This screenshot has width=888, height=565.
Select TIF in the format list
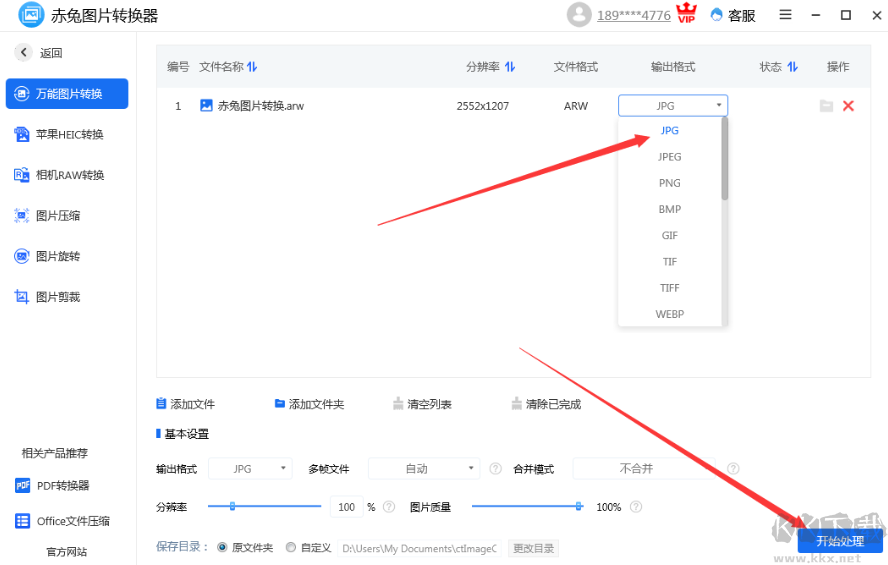tap(669, 262)
